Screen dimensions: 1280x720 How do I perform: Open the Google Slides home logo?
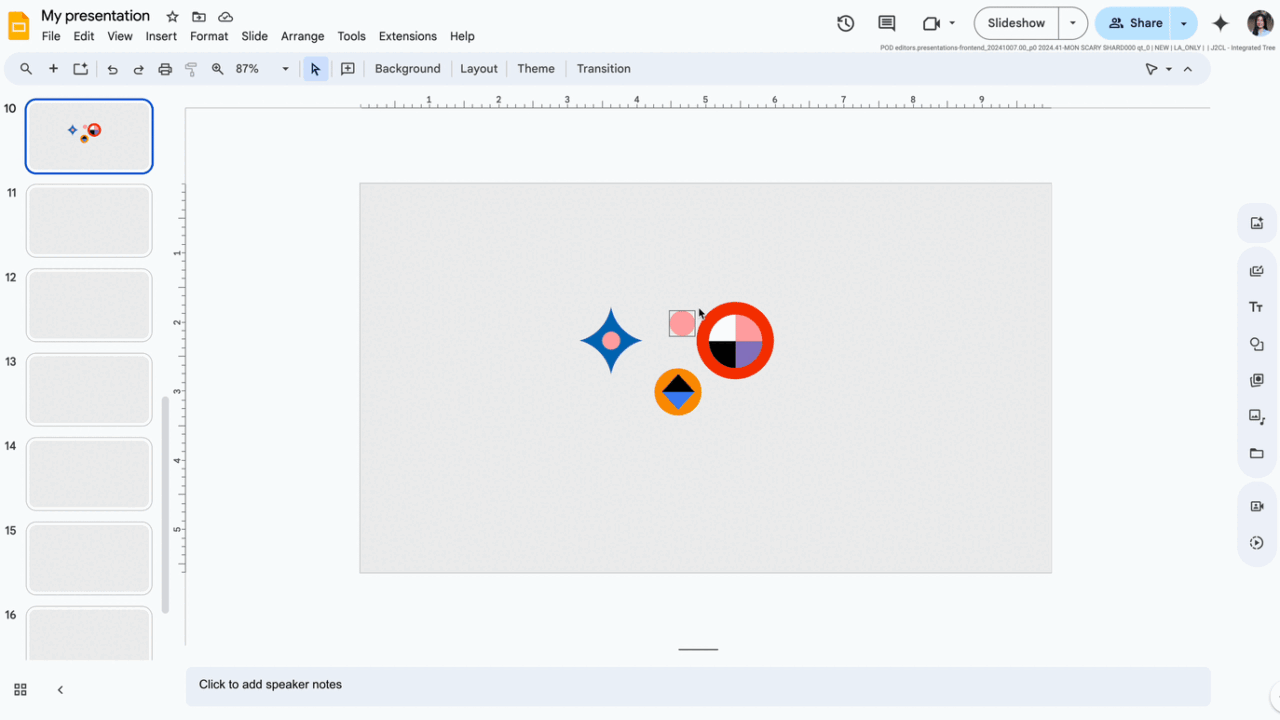(19, 25)
